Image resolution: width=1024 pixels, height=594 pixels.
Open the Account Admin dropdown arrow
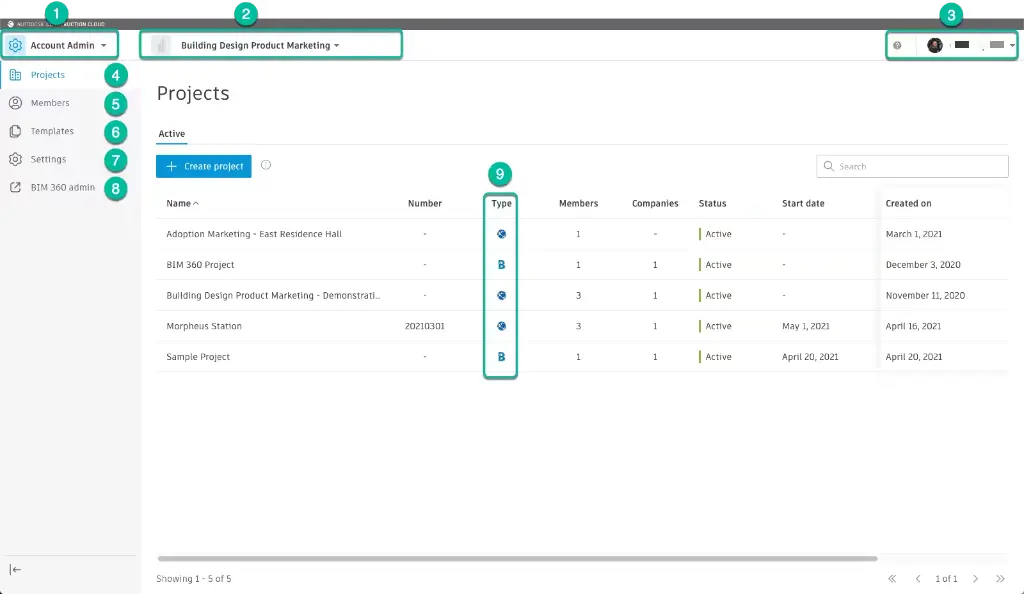[x=104, y=46]
